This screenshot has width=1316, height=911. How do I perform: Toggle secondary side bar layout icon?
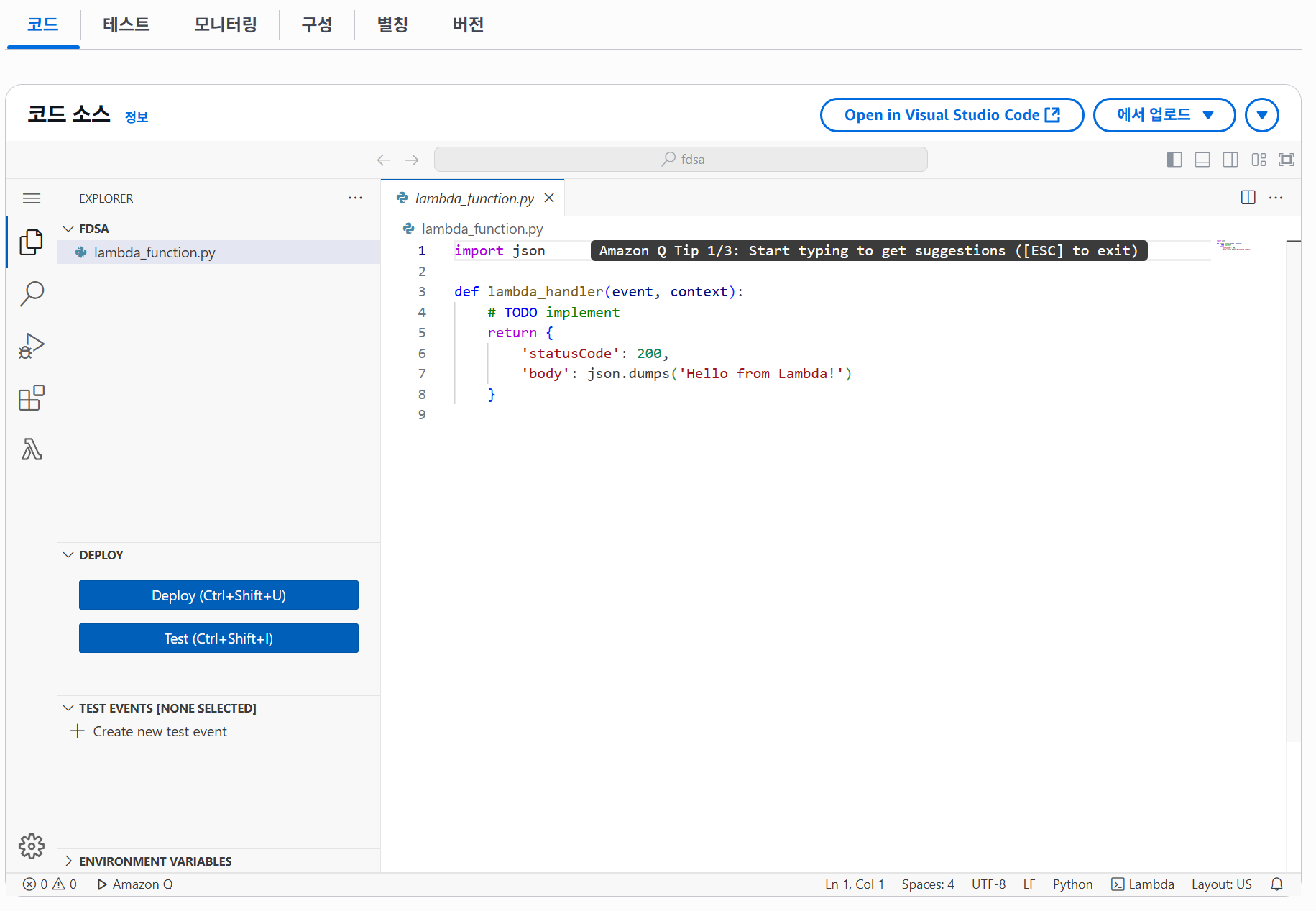coord(1230,160)
